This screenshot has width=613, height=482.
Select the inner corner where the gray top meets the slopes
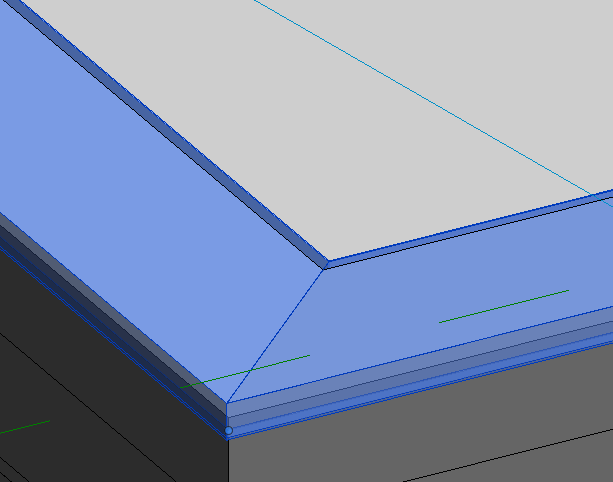tap(326, 266)
